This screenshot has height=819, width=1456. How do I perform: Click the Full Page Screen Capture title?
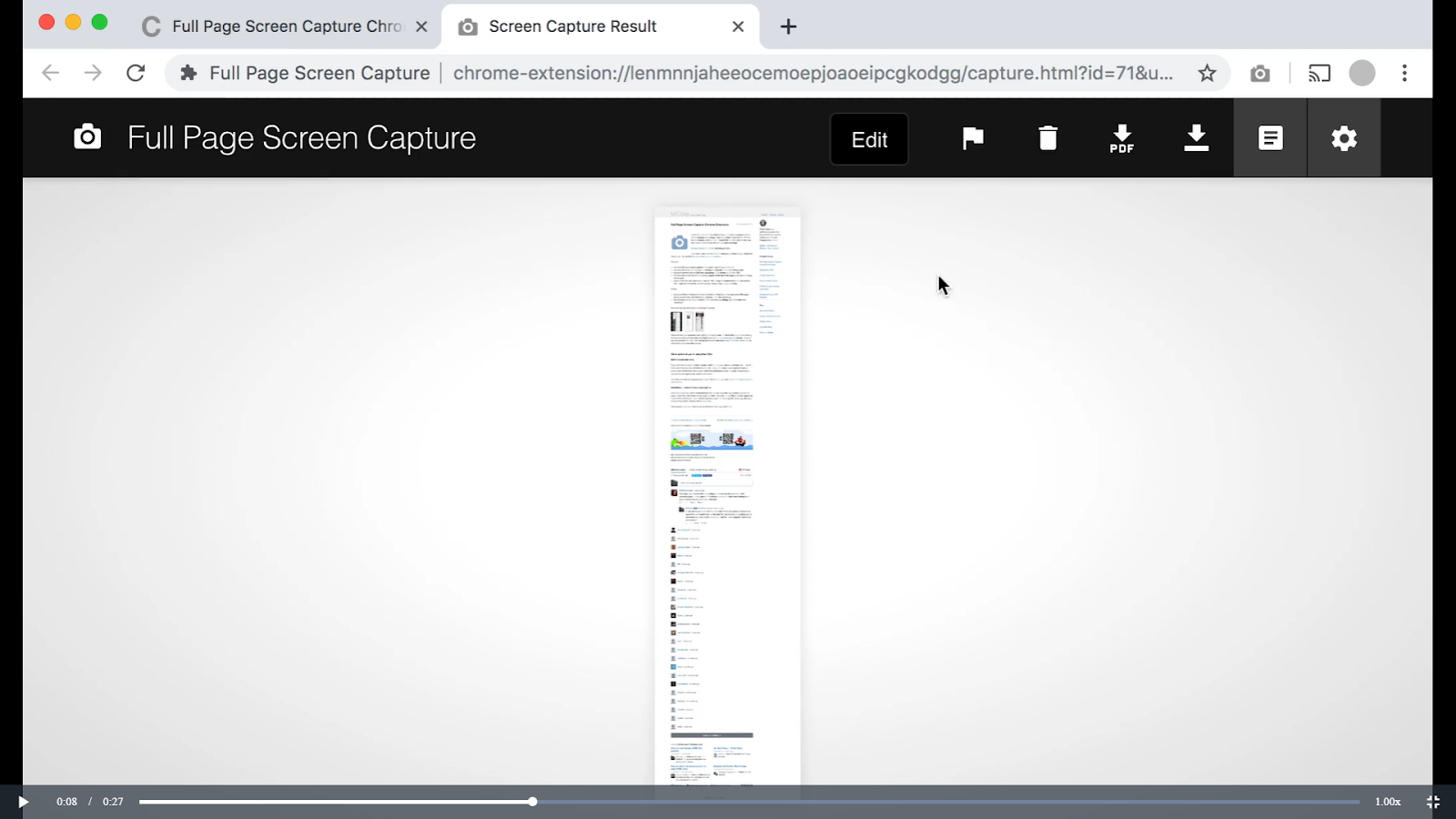(x=301, y=138)
